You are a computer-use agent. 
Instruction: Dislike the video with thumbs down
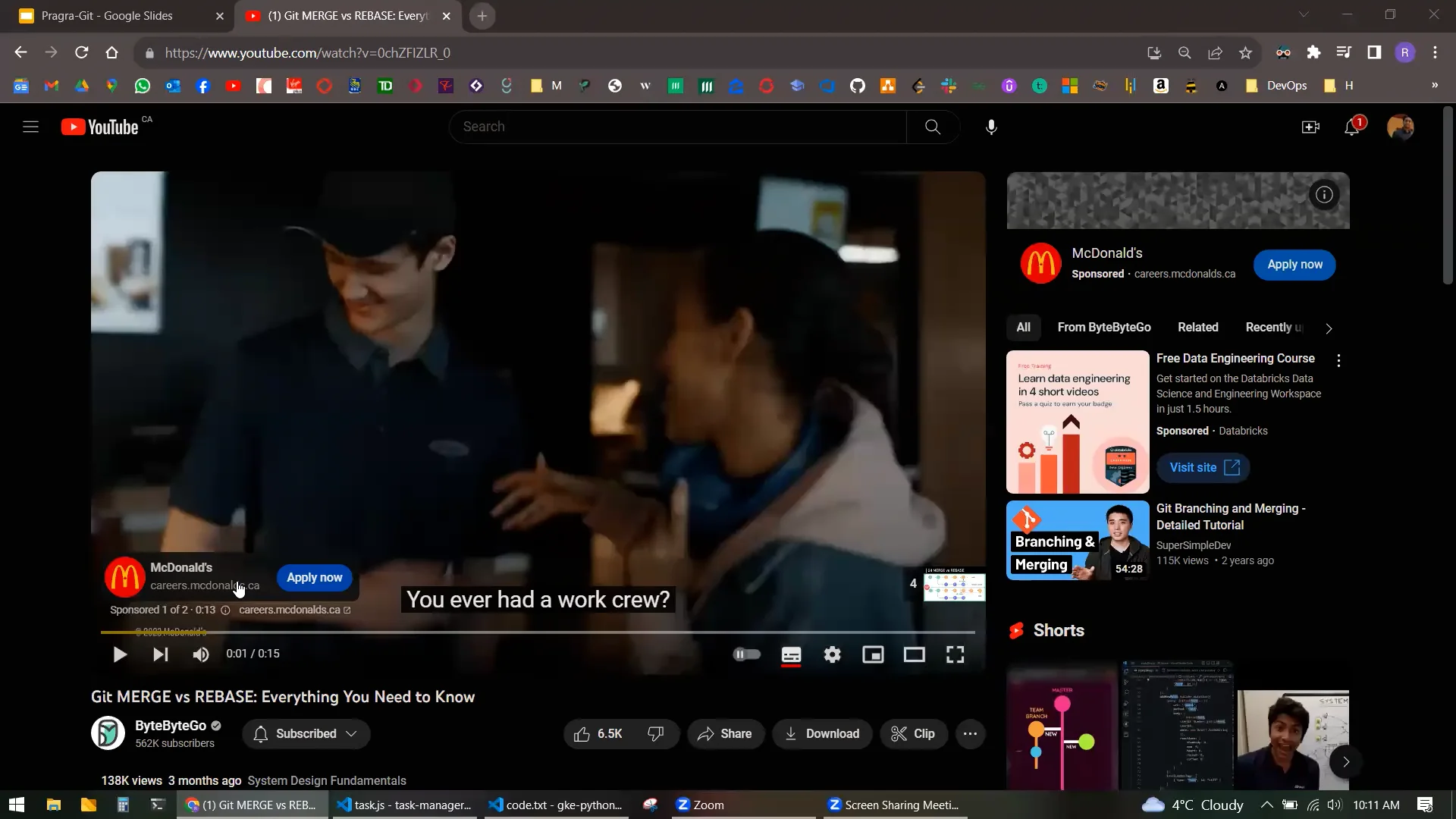pyautogui.click(x=656, y=734)
